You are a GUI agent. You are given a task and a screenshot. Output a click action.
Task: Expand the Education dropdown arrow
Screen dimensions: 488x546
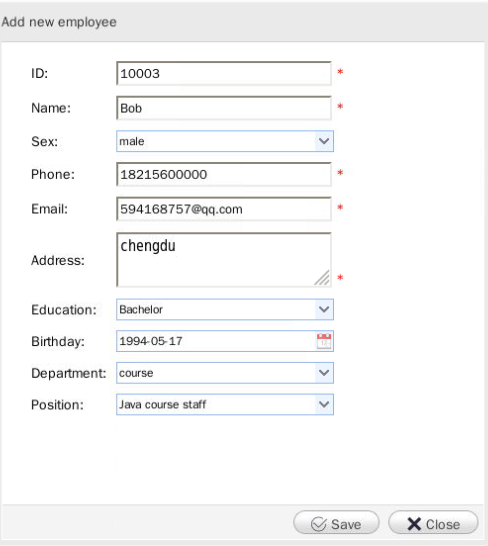pos(324,309)
